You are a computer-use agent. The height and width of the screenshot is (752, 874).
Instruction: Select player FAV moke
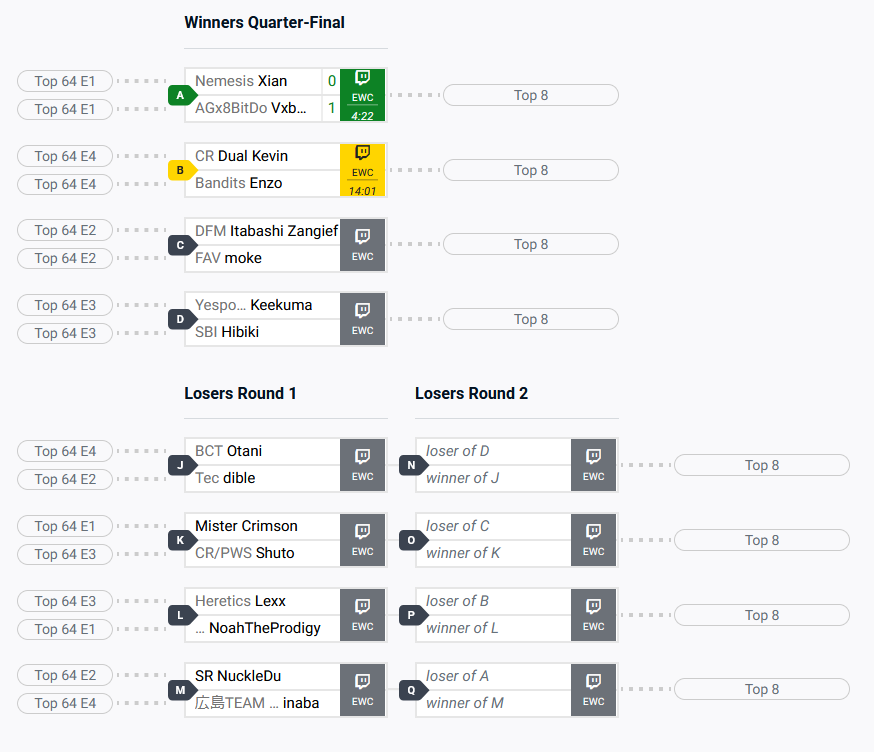point(229,258)
